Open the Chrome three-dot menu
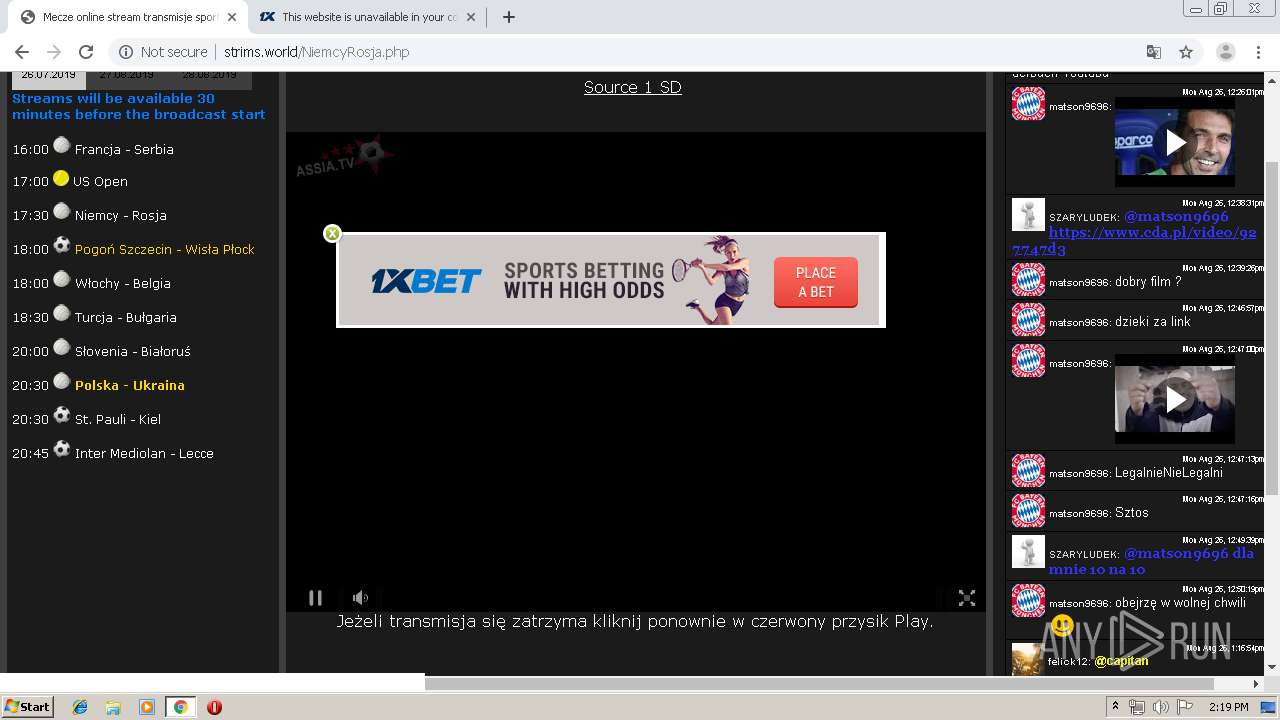This screenshot has width=1280, height=720. click(1258, 52)
